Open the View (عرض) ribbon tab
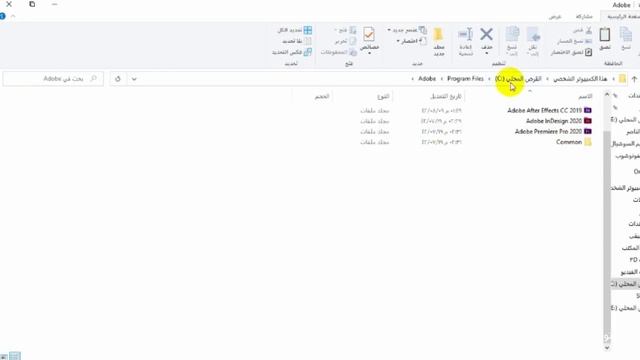Image resolution: width=640 pixels, height=360 pixels. point(555,17)
